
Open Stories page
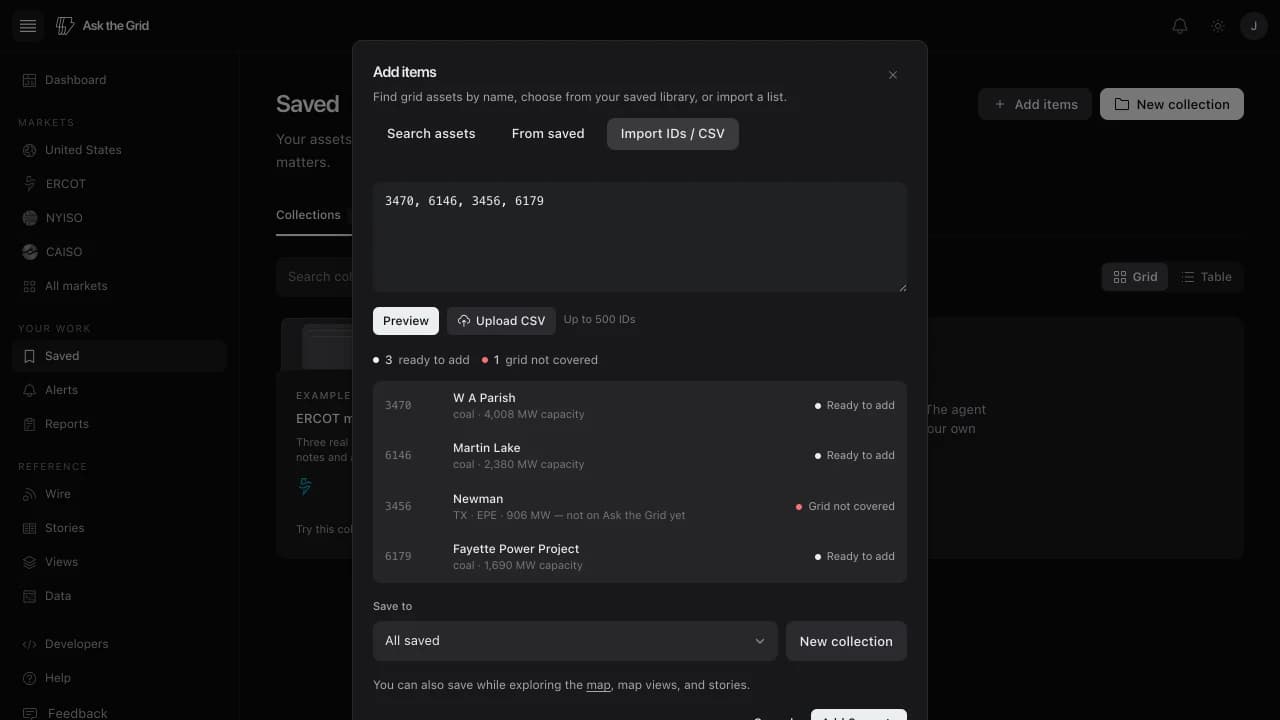tap(120, 528)
